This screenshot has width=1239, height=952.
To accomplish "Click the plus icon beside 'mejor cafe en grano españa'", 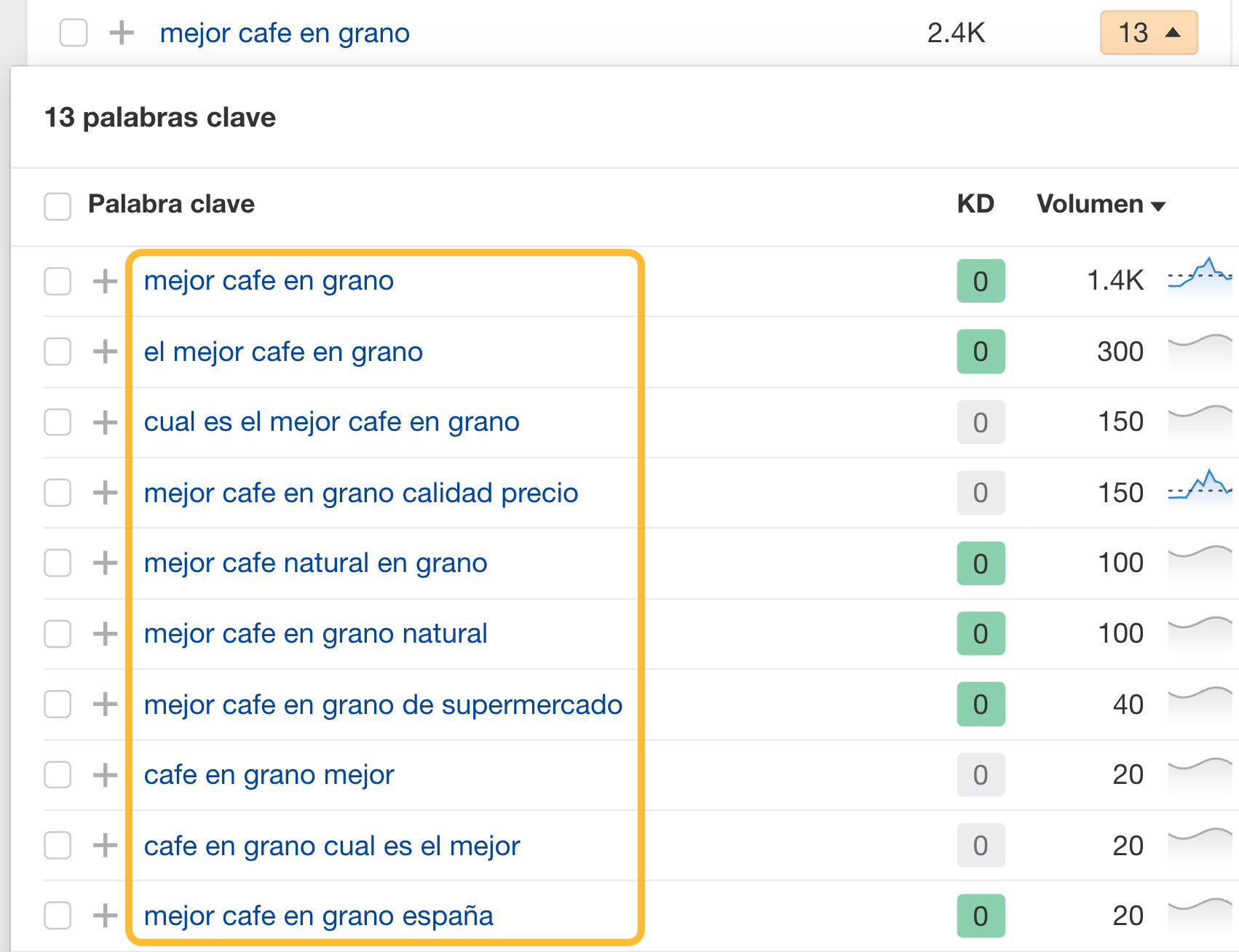I will click(106, 916).
